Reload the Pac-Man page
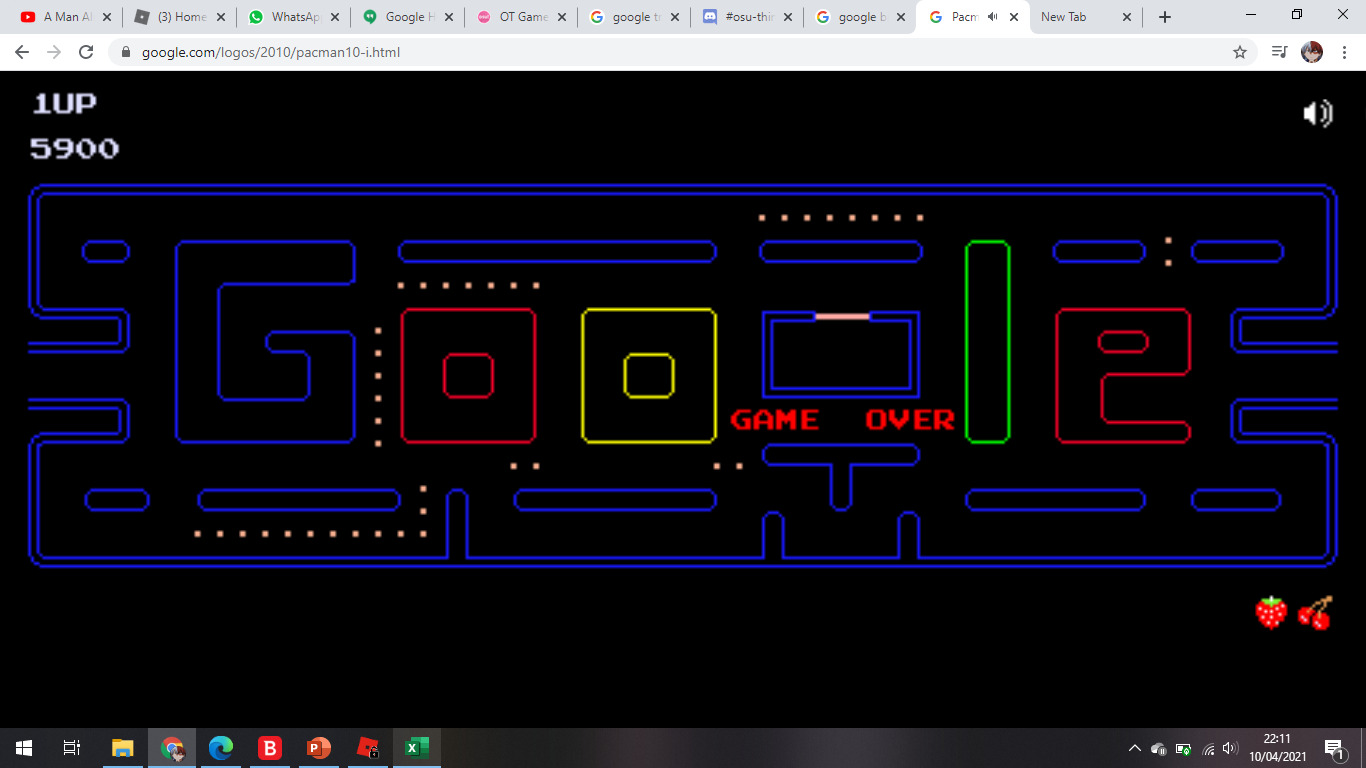 point(86,52)
